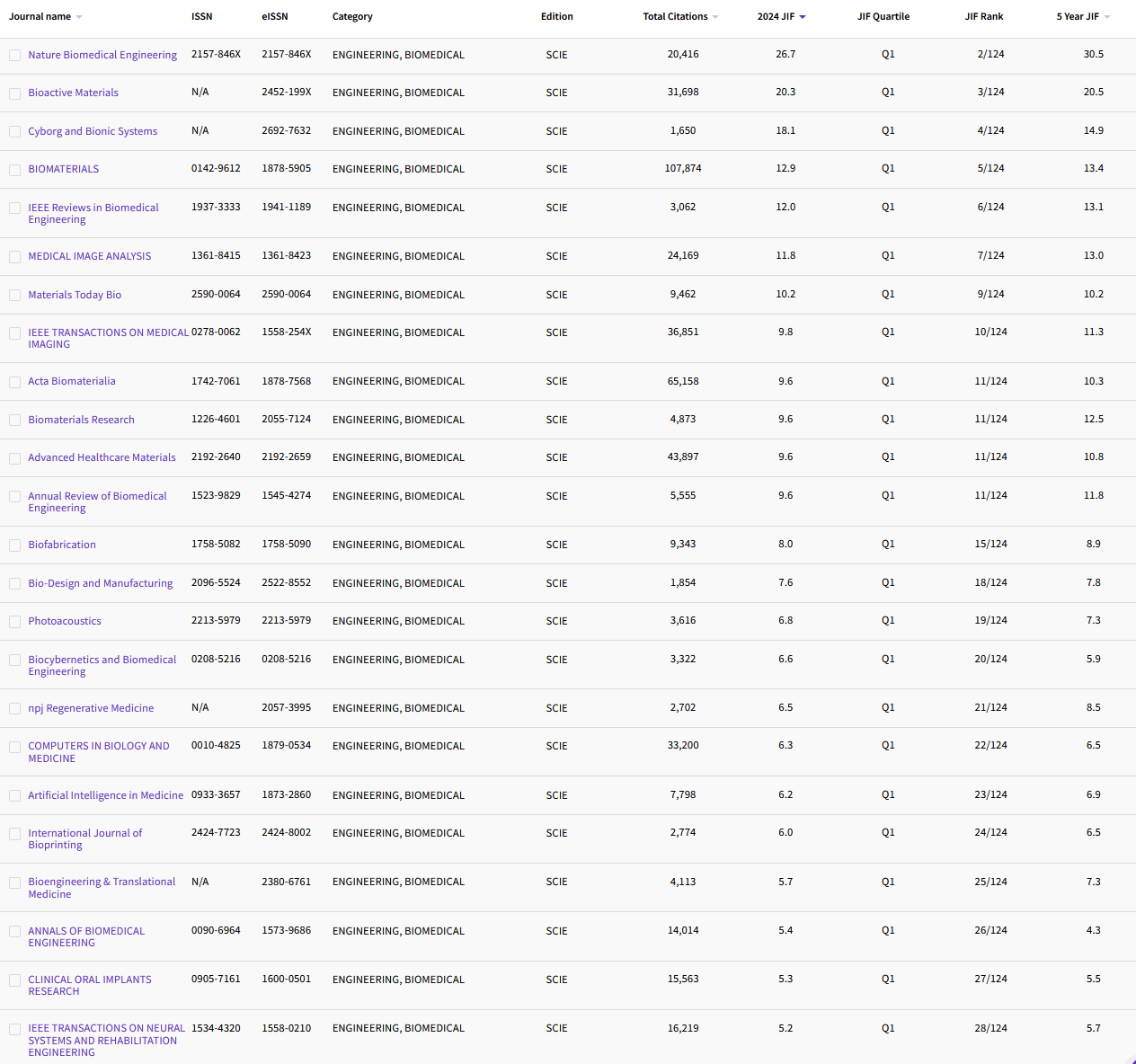Check the Biofabrication row checkbox
This screenshot has height=1064, width=1136.
coord(14,545)
